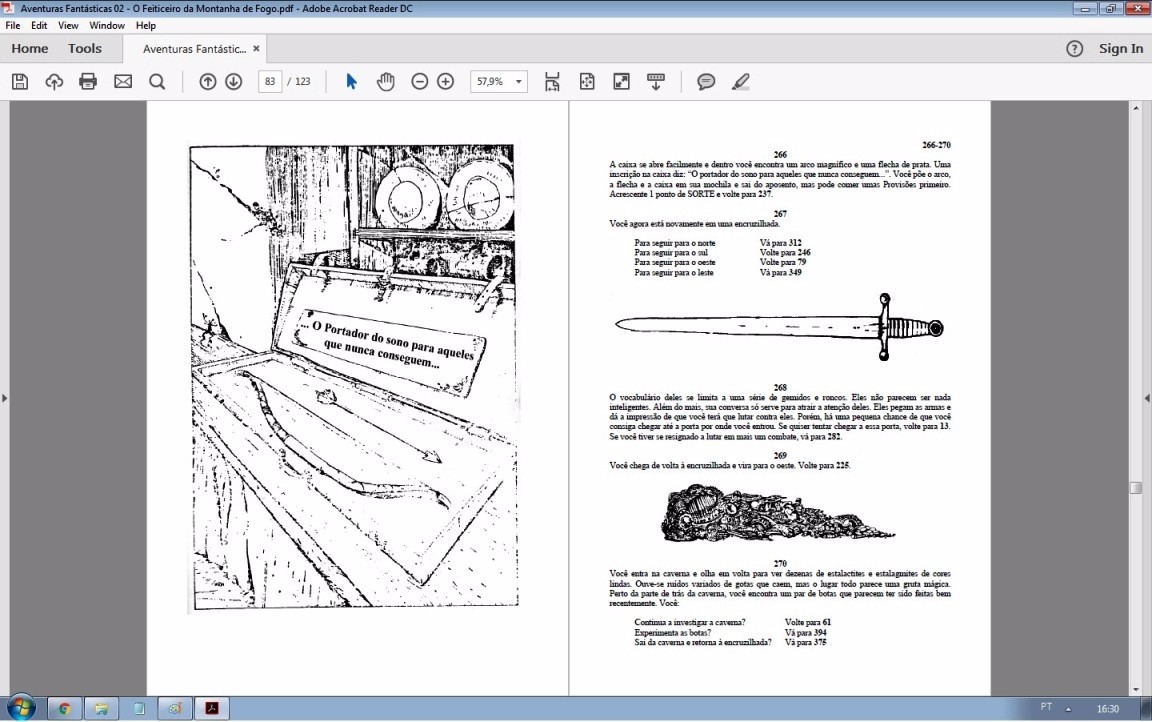Open File Explorer from the taskbar
The image size is (1152, 722).
pos(101,709)
